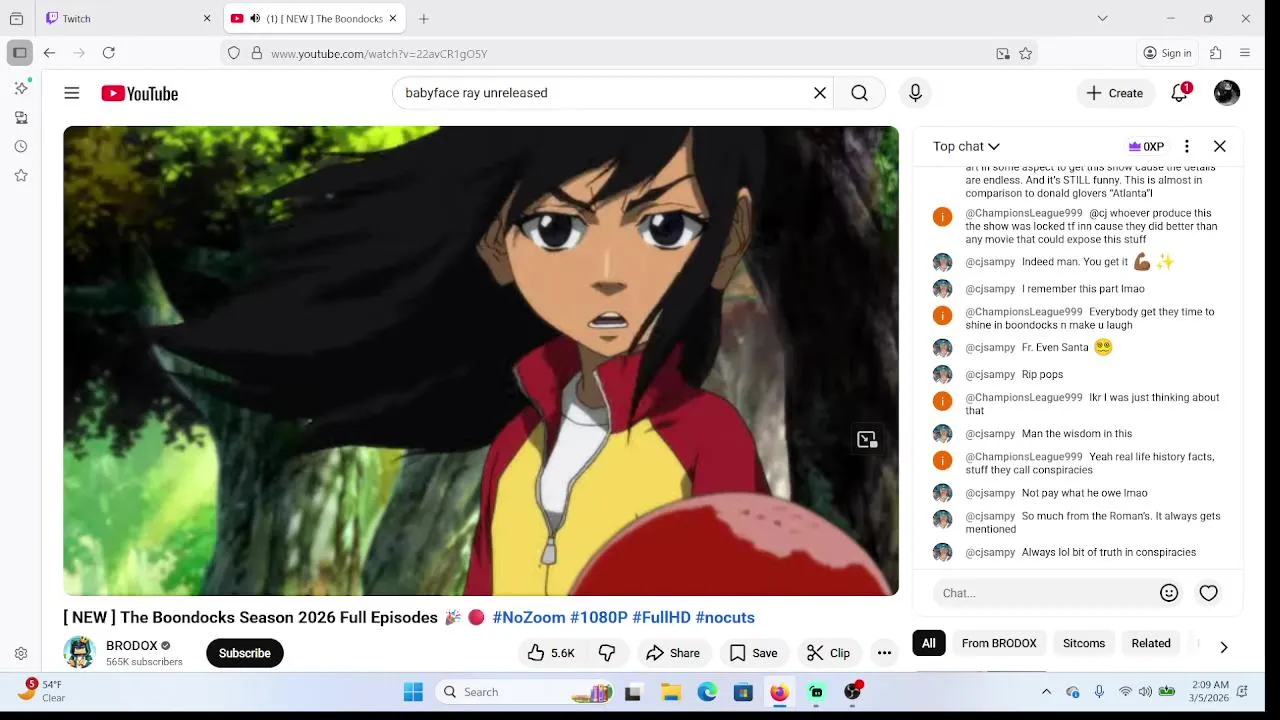This screenshot has height=720, width=1280.
Task: Select the All filter chip
Action: click(929, 643)
